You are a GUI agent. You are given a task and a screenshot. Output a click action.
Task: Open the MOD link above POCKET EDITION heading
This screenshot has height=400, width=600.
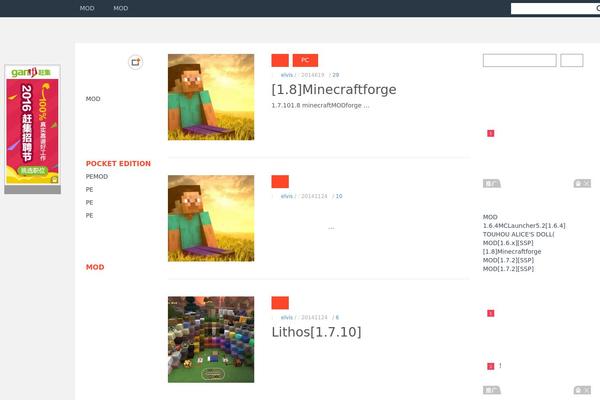tap(93, 99)
